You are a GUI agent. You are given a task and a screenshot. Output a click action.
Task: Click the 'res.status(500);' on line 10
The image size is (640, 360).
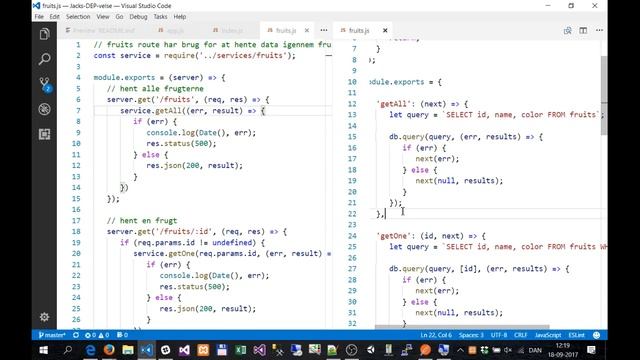point(181,144)
